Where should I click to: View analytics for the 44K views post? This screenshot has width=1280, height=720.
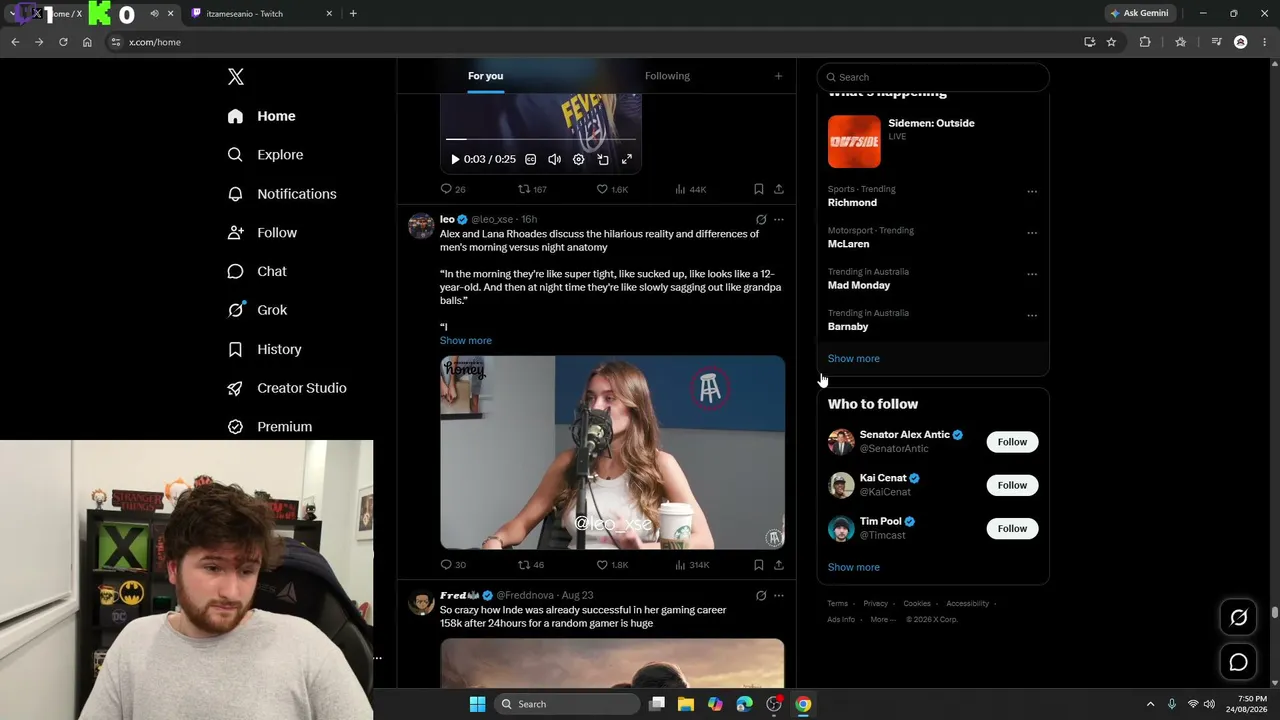click(x=691, y=189)
